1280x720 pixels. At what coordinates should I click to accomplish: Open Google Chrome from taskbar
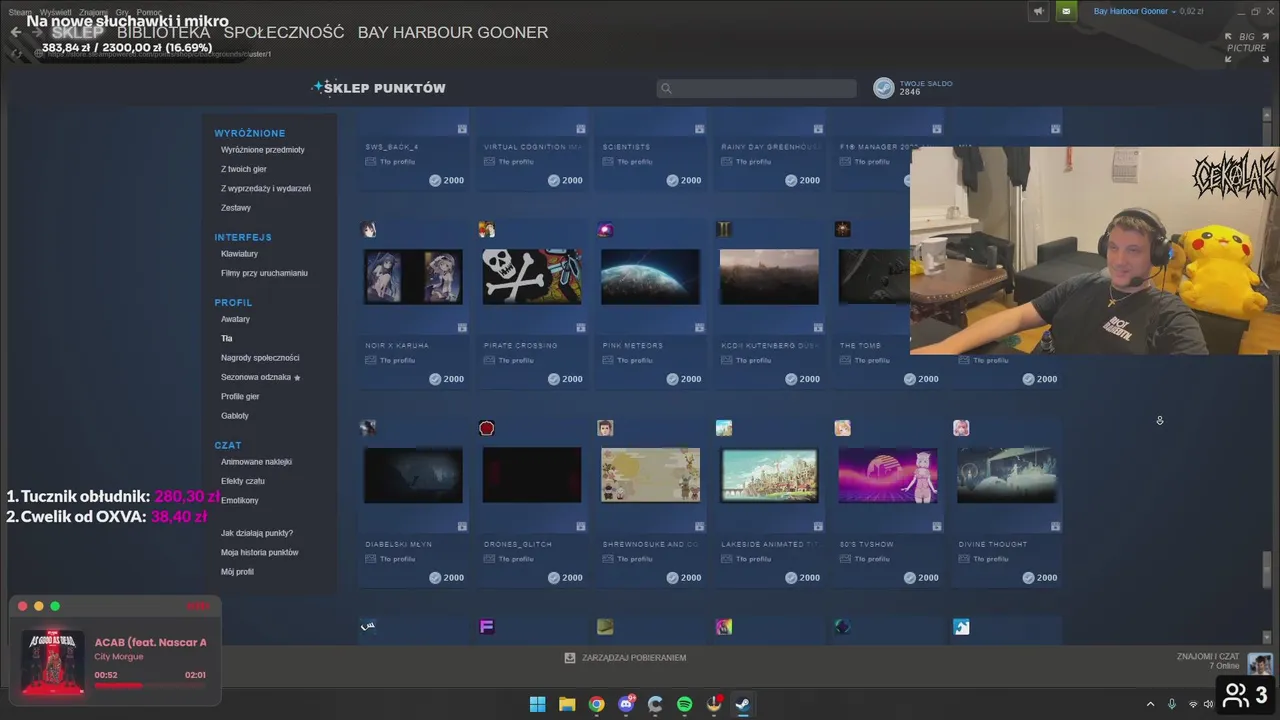click(596, 704)
